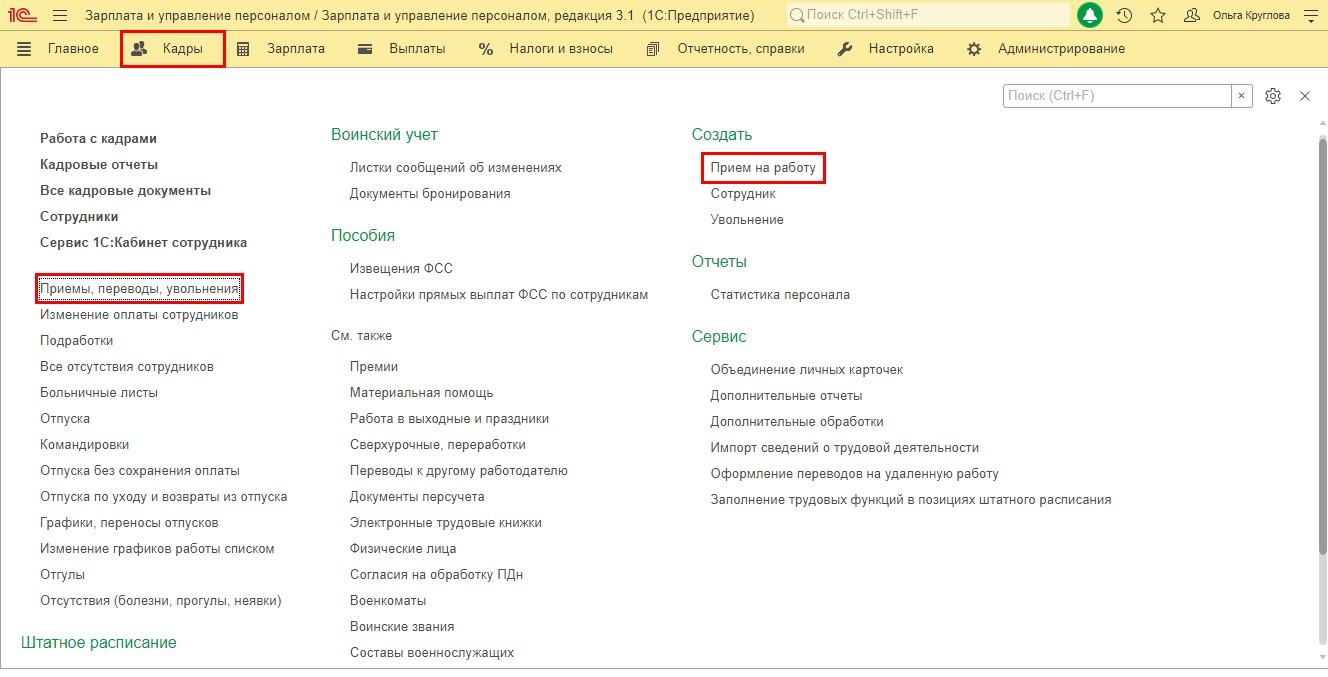The image size is (1328, 677).
Task: Open Больничные листы
Action: pyautogui.click(x=99, y=393)
